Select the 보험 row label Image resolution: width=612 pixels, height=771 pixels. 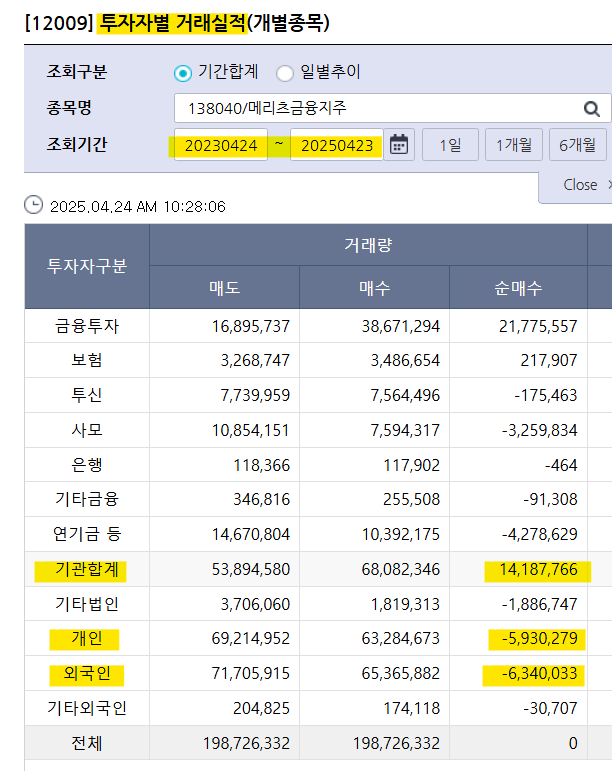coord(87,360)
